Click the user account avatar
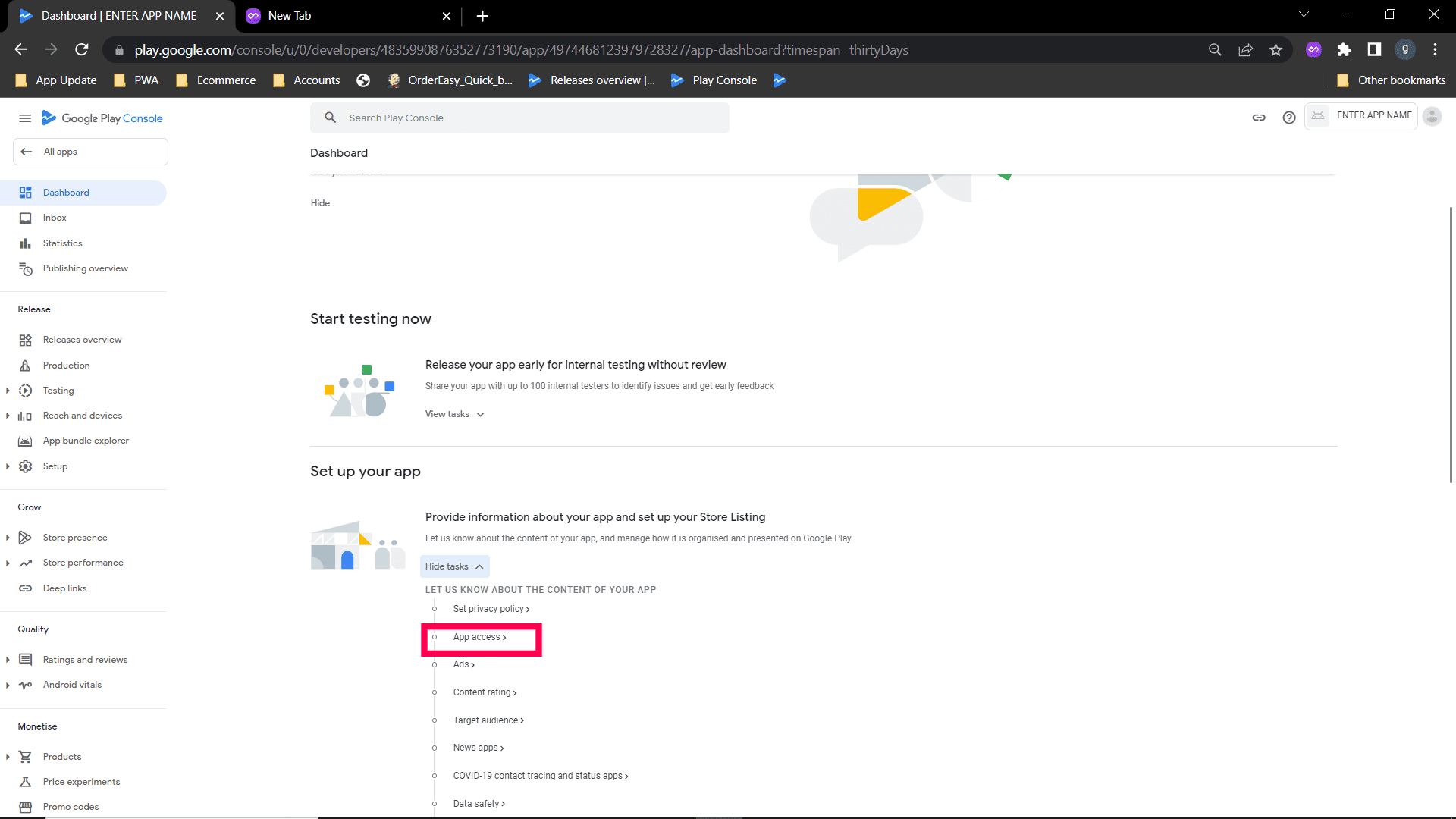Image resolution: width=1456 pixels, height=819 pixels. (1432, 116)
